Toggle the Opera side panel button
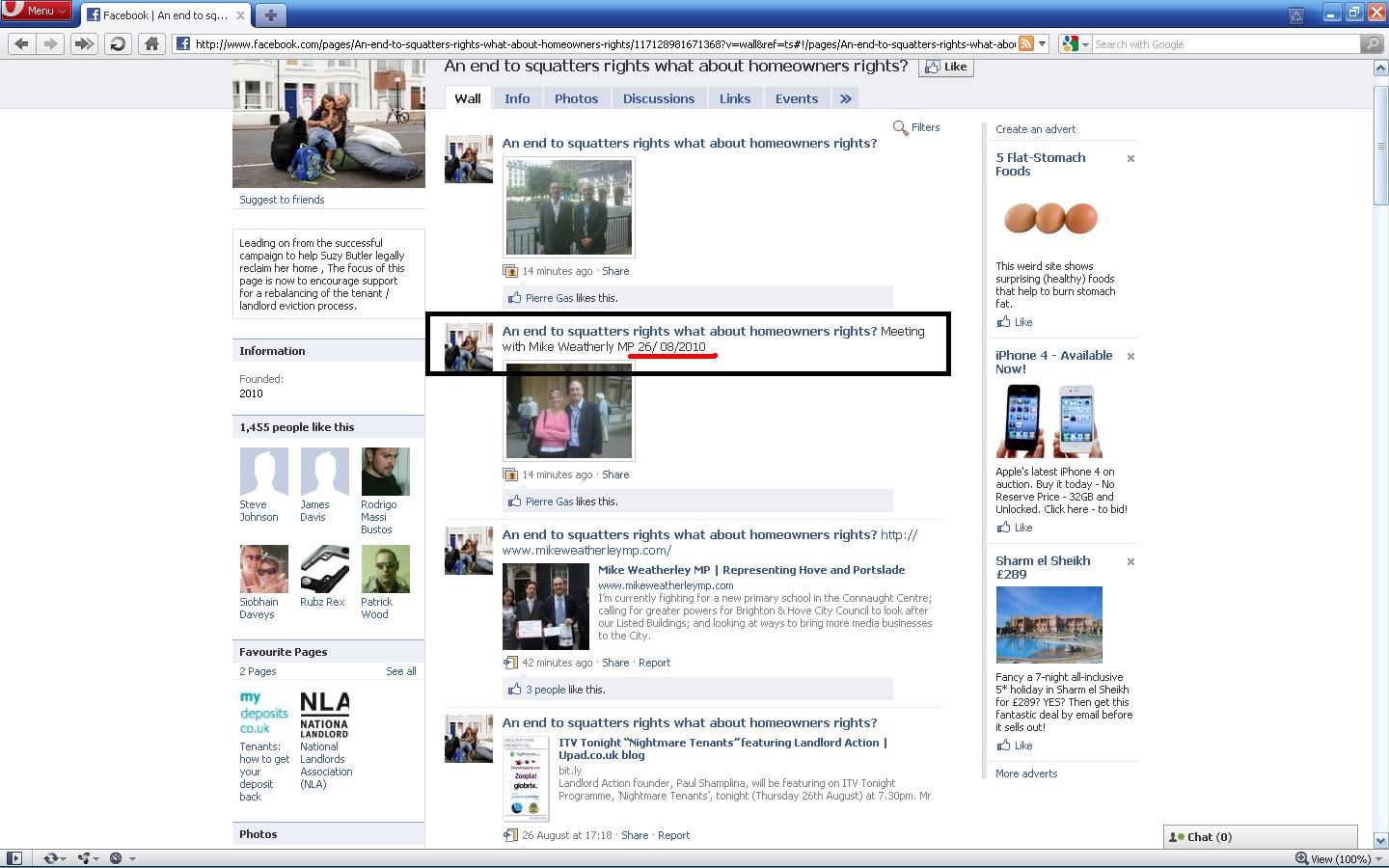 point(14,858)
